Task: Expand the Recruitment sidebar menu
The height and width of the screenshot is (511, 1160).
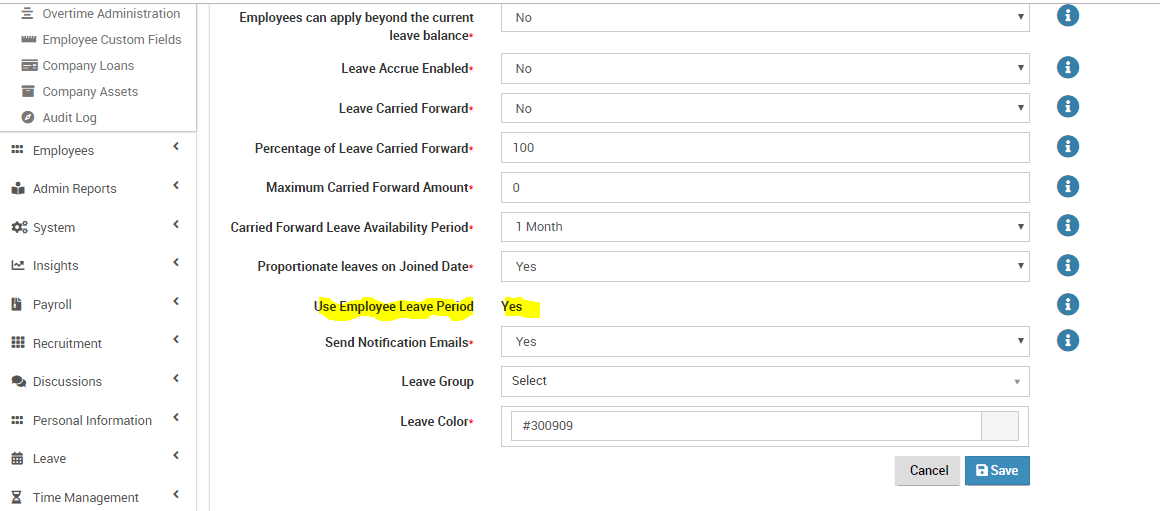Action: [96, 343]
